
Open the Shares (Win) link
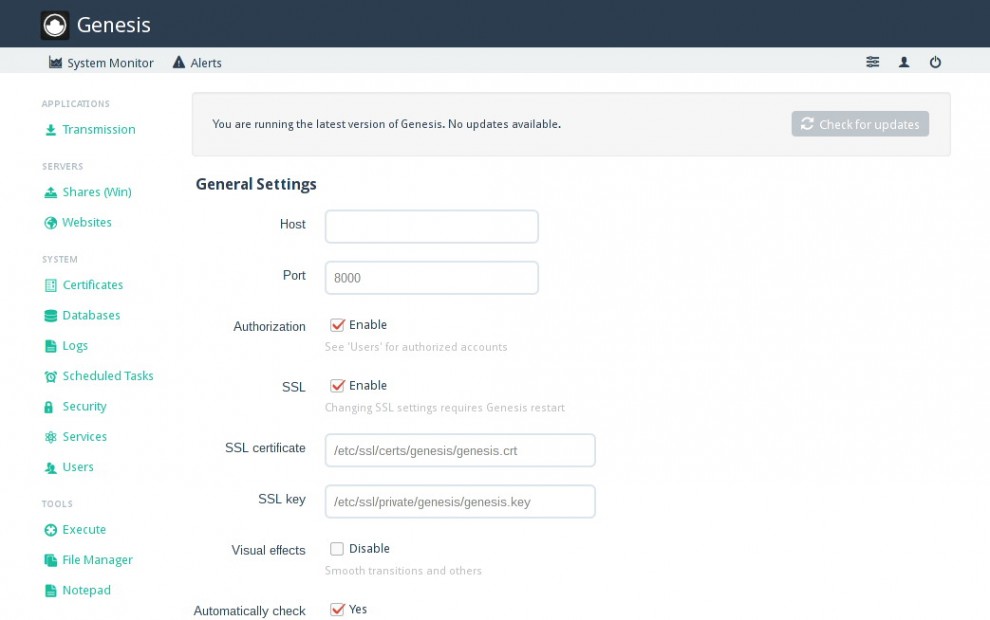coord(88,192)
